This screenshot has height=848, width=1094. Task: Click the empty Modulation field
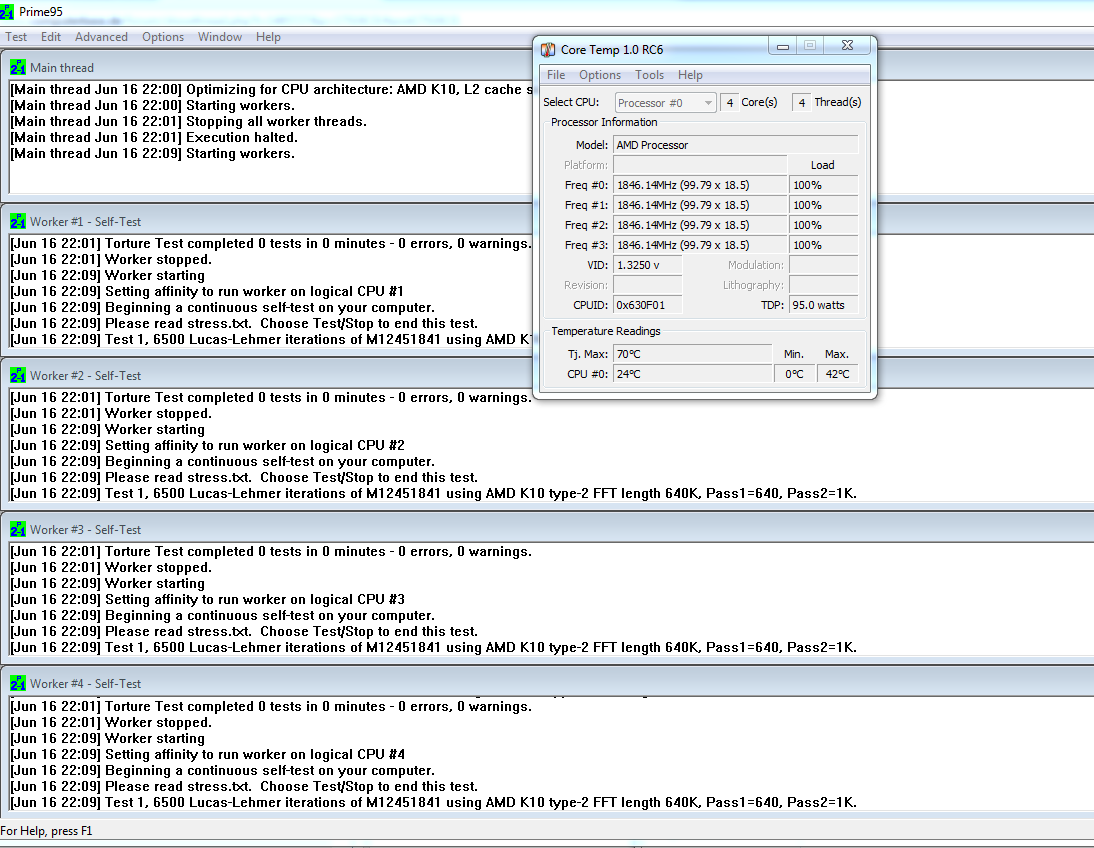pyautogui.click(x=823, y=265)
